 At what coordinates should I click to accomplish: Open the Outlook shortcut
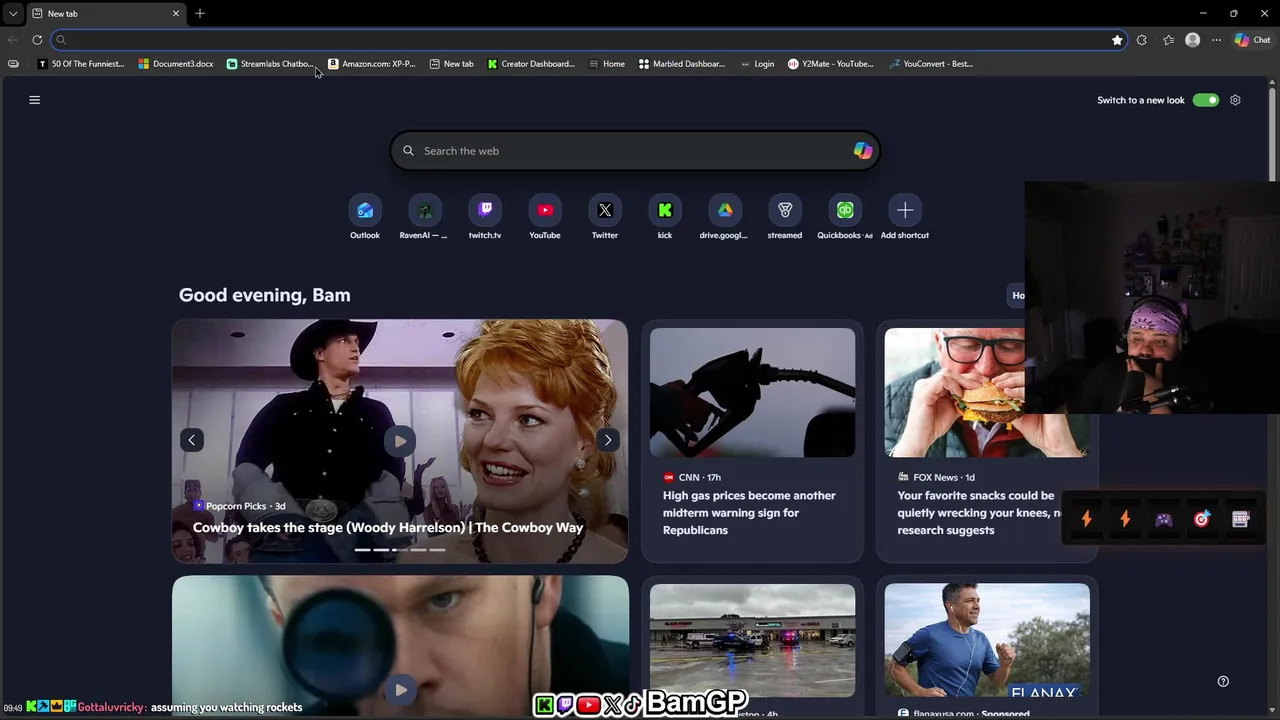[x=365, y=210]
